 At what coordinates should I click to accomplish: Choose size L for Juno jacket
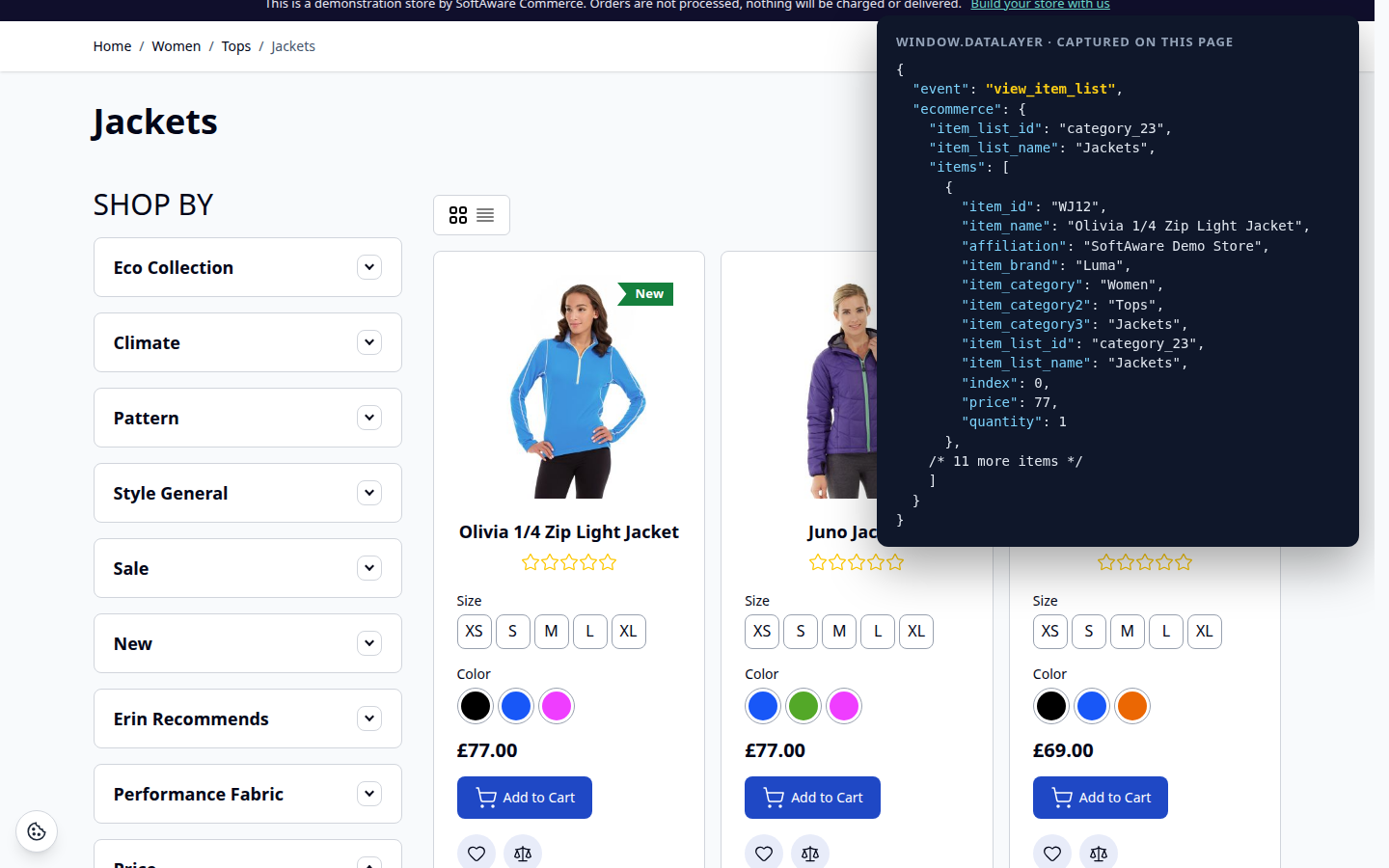coord(878,632)
